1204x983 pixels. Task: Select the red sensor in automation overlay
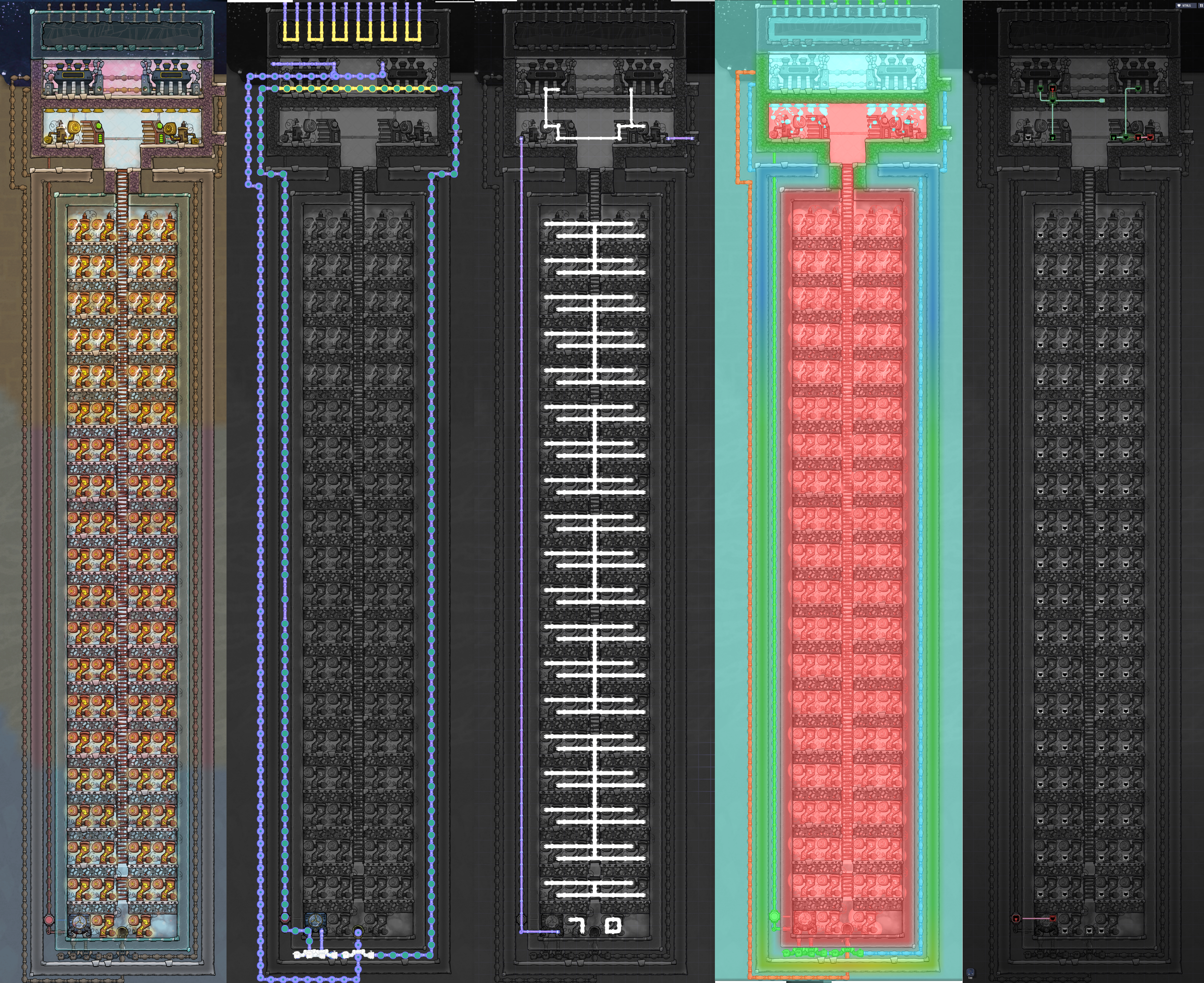(1016, 918)
